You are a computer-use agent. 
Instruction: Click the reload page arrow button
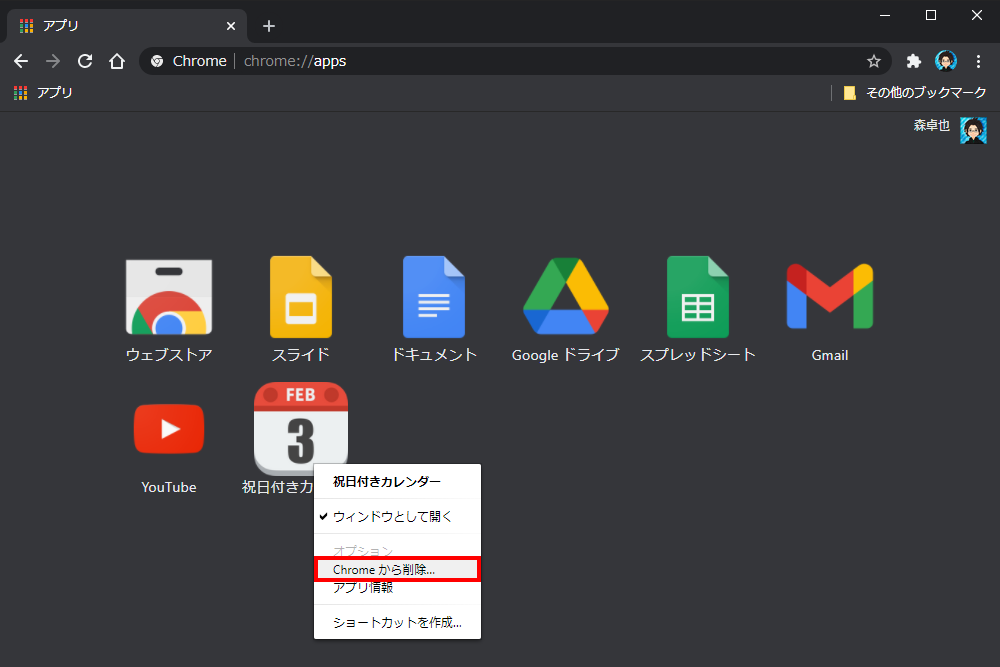coord(85,61)
